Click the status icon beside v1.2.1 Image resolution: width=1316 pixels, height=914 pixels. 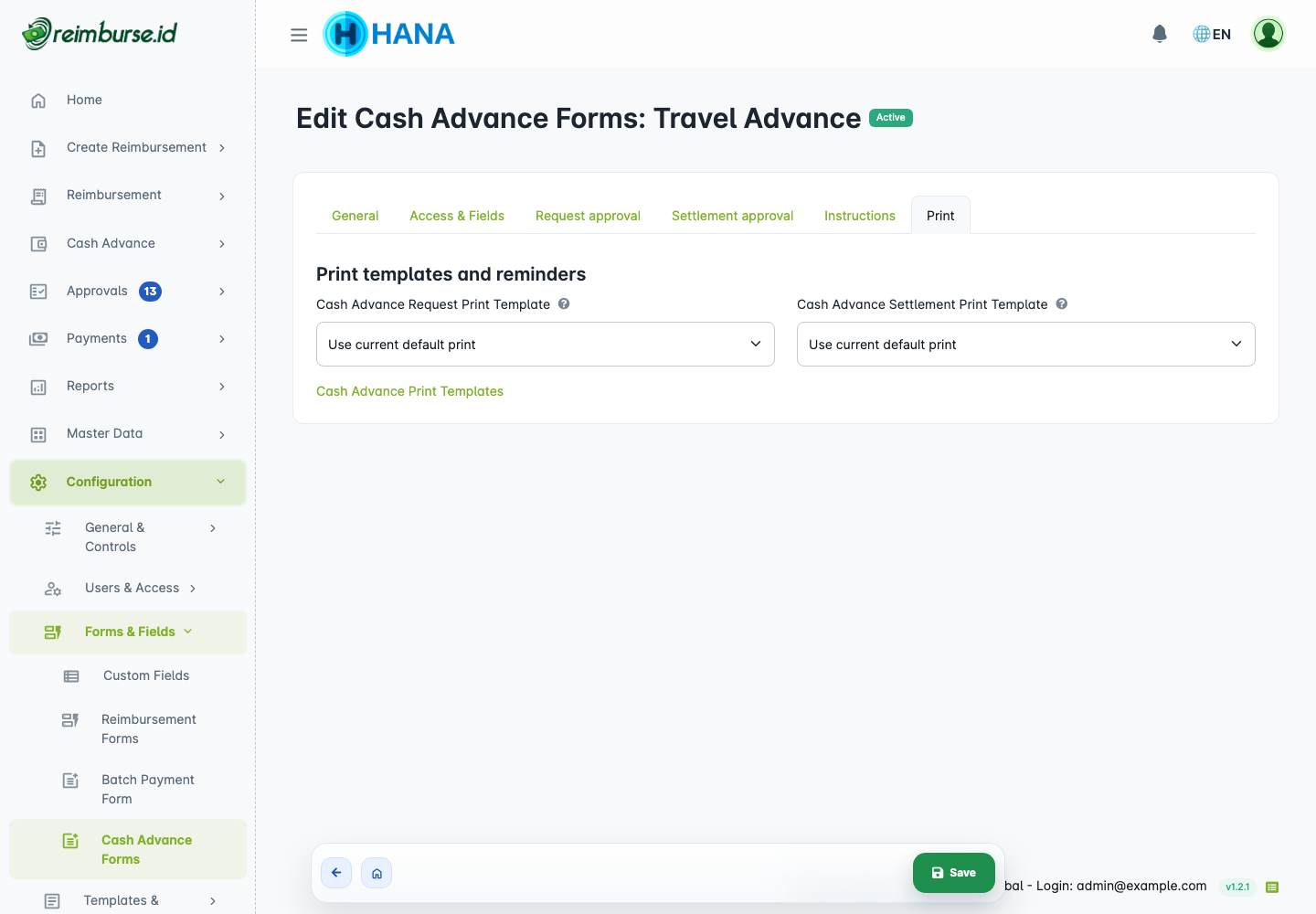tap(1272, 887)
